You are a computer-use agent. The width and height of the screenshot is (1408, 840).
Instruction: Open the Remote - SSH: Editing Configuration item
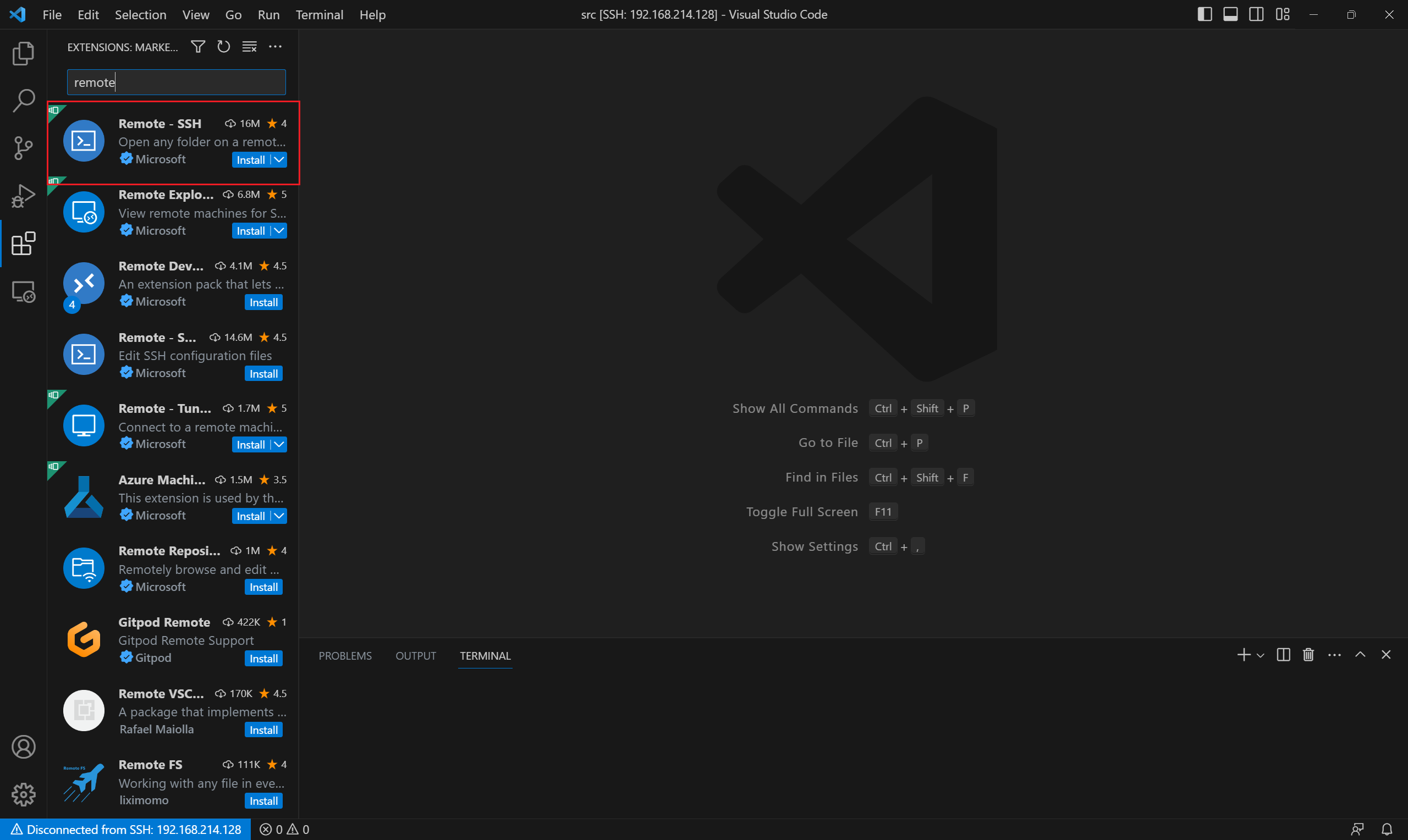pos(174,356)
